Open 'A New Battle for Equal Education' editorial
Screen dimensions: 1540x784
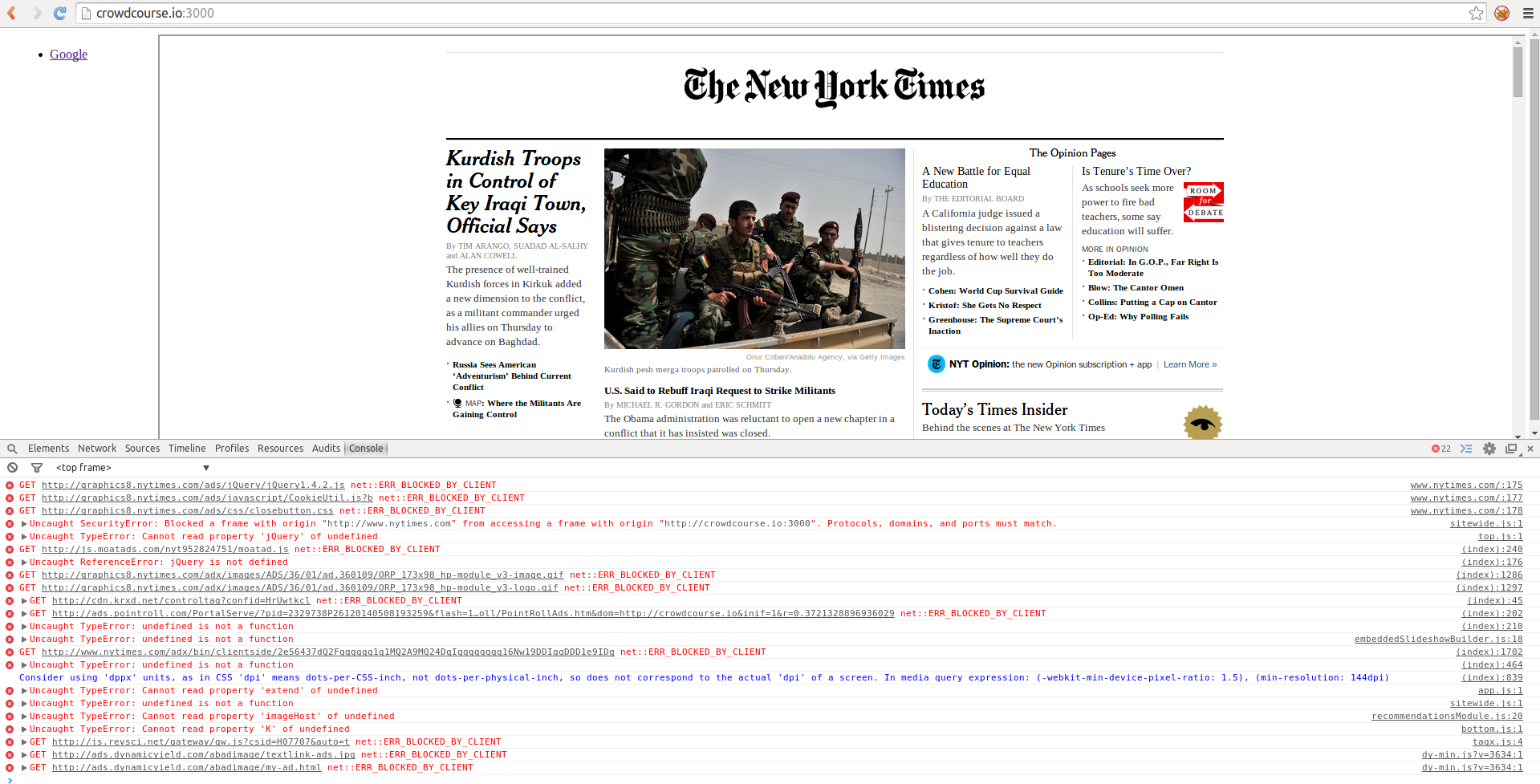point(976,177)
